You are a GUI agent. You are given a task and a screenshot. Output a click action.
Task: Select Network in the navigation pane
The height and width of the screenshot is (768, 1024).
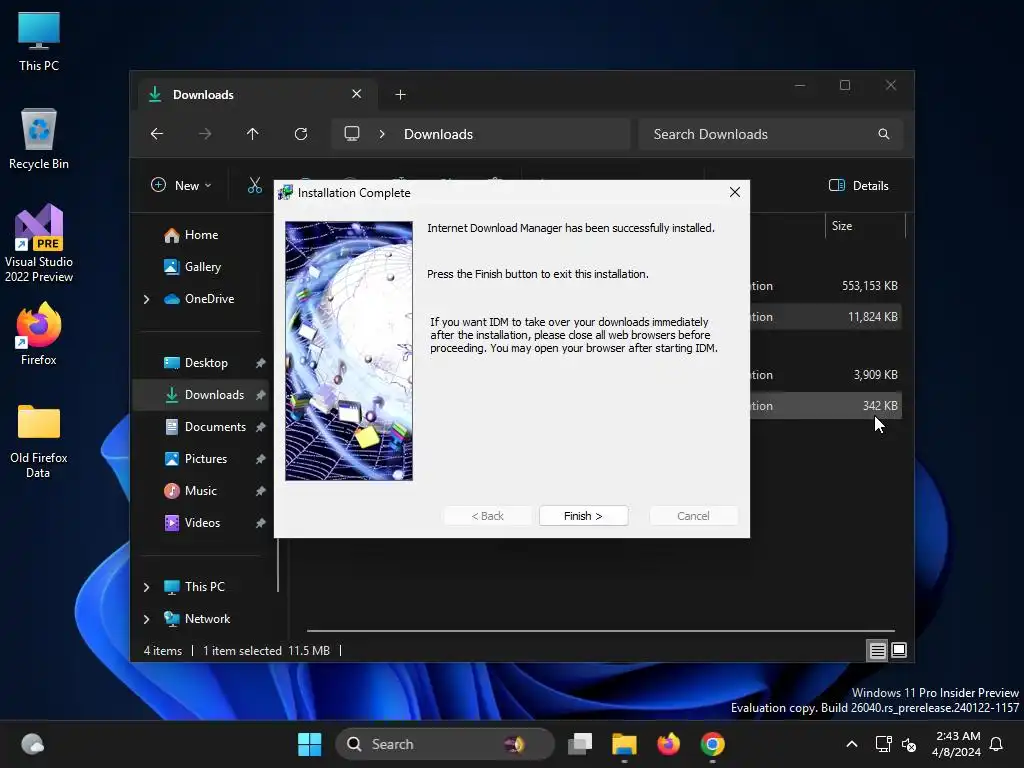tap(207, 618)
